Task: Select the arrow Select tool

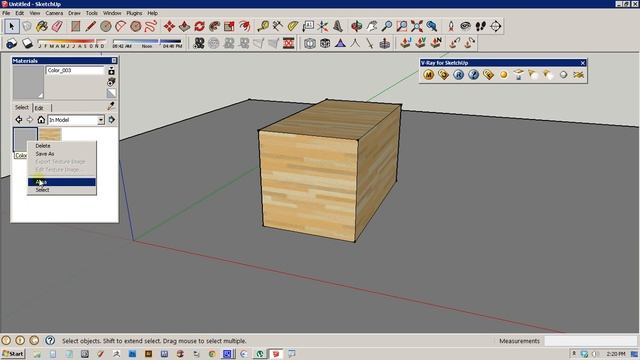Action: click(x=11, y=27)
